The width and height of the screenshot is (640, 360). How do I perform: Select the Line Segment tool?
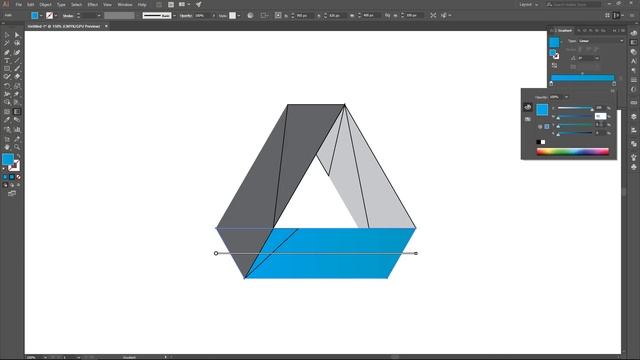point(17,60)
